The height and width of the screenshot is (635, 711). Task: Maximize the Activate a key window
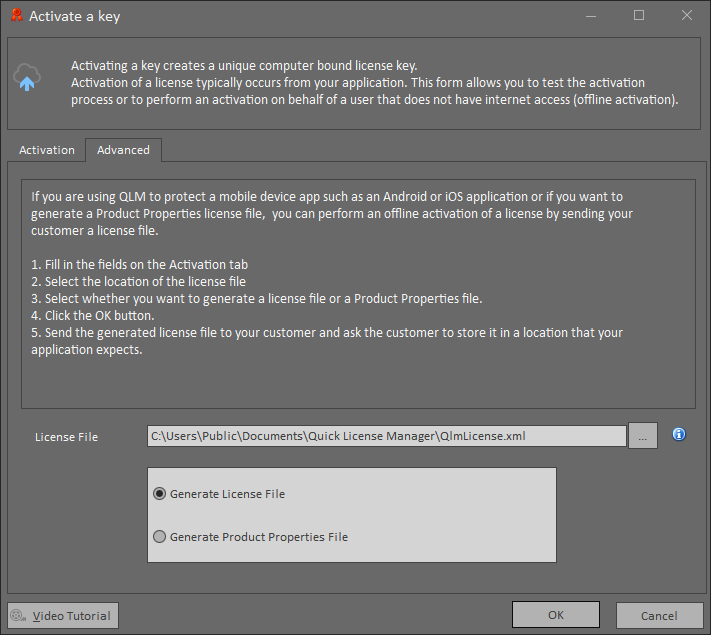pyautogui.click(x=639, y=15)
